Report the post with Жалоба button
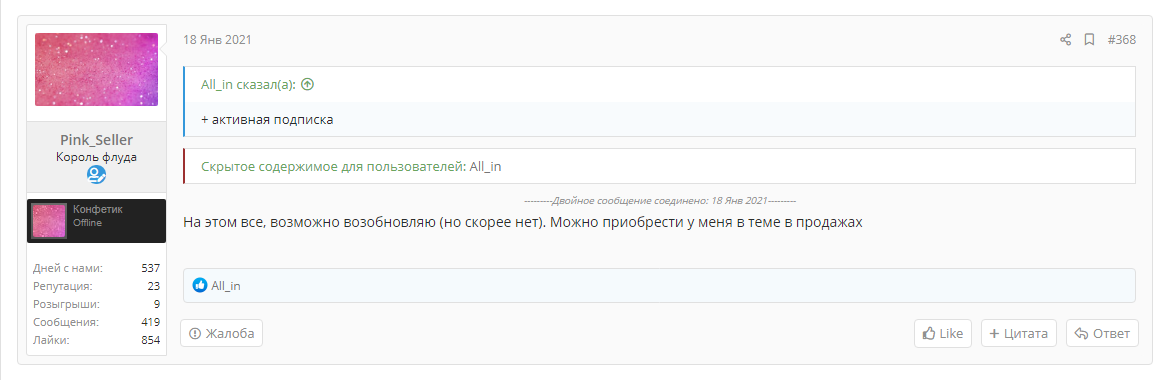 point(222,334)
